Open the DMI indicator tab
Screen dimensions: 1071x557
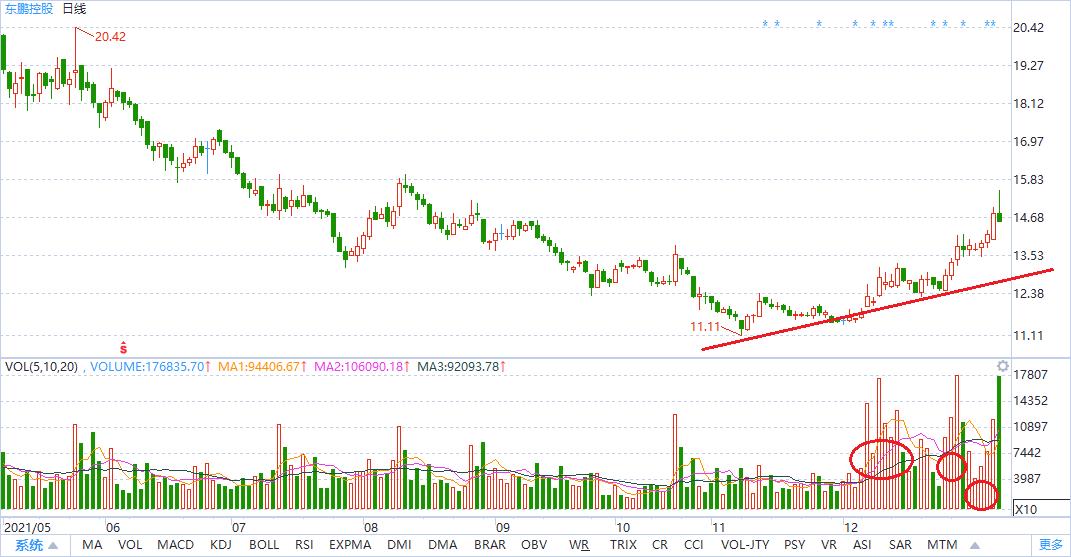[400, 545]
